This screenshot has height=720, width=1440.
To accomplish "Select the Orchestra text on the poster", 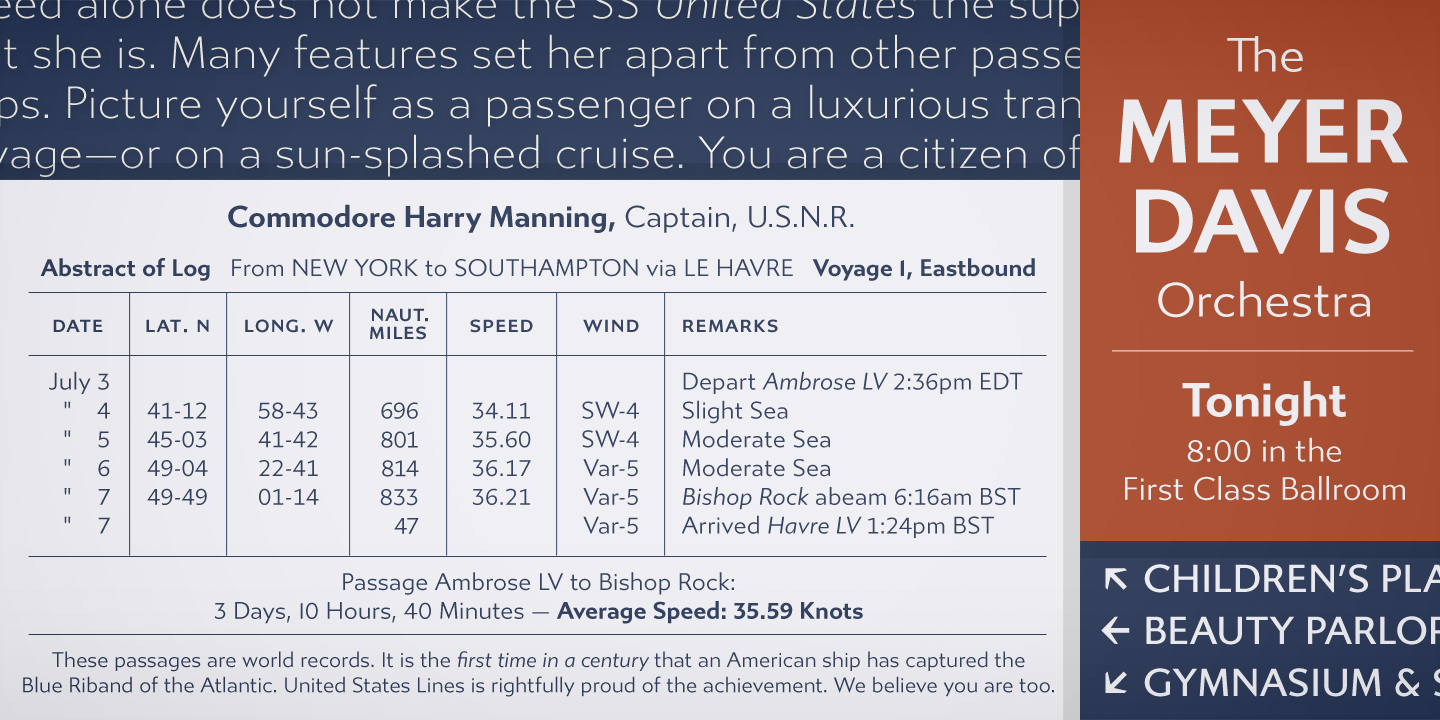I will tap(1264, 301).
